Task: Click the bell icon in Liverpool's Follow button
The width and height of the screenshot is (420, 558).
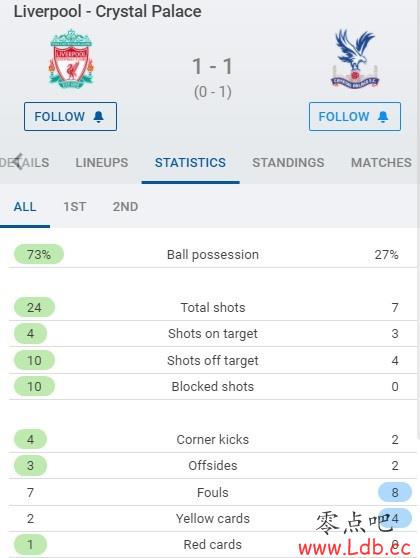Action: tap(99, 116)
